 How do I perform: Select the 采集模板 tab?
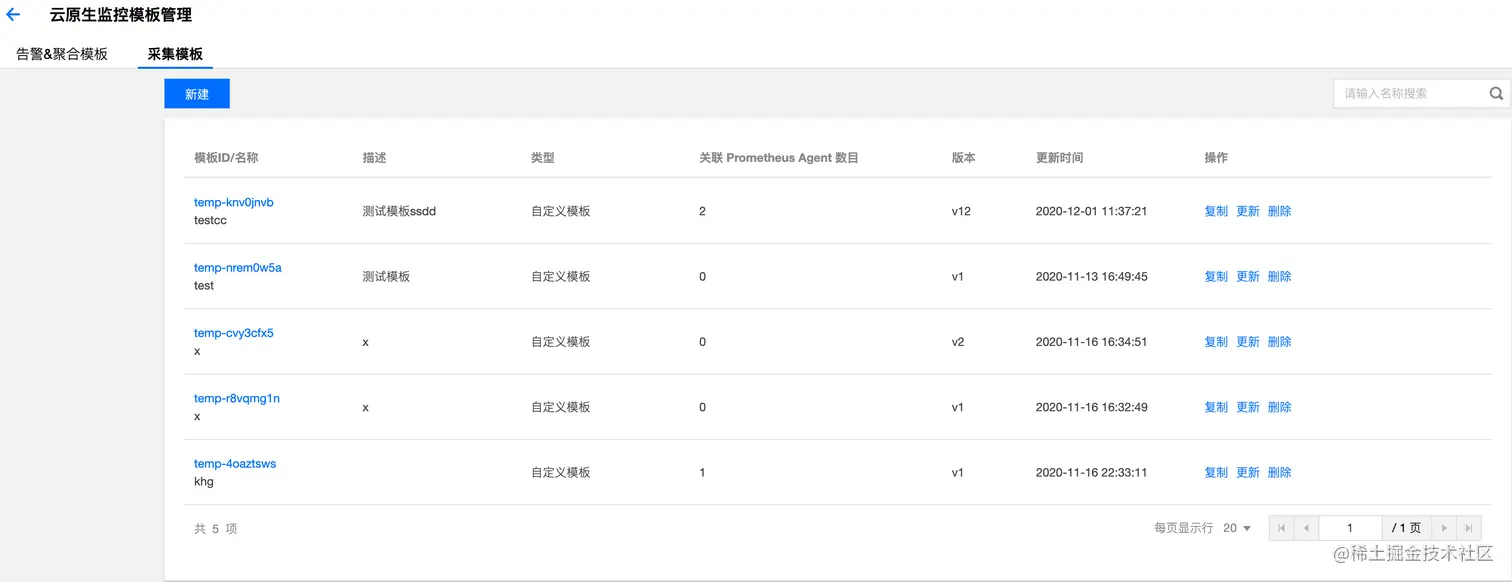[175, 54]
